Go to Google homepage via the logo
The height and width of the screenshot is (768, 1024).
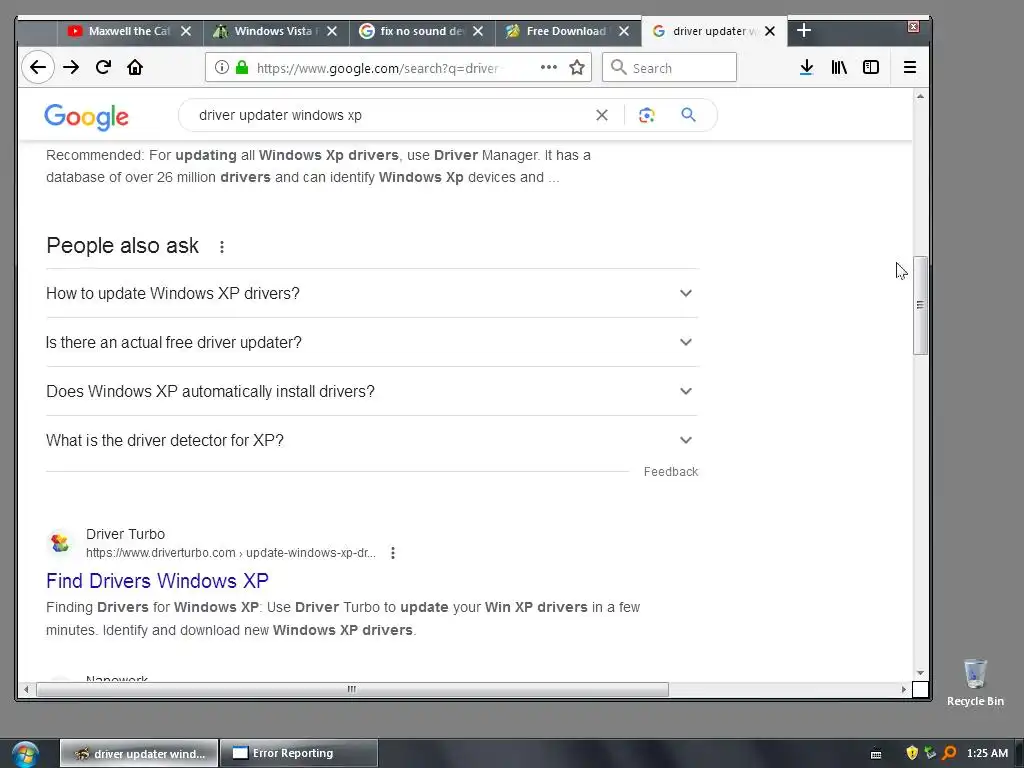click(86, 117)
